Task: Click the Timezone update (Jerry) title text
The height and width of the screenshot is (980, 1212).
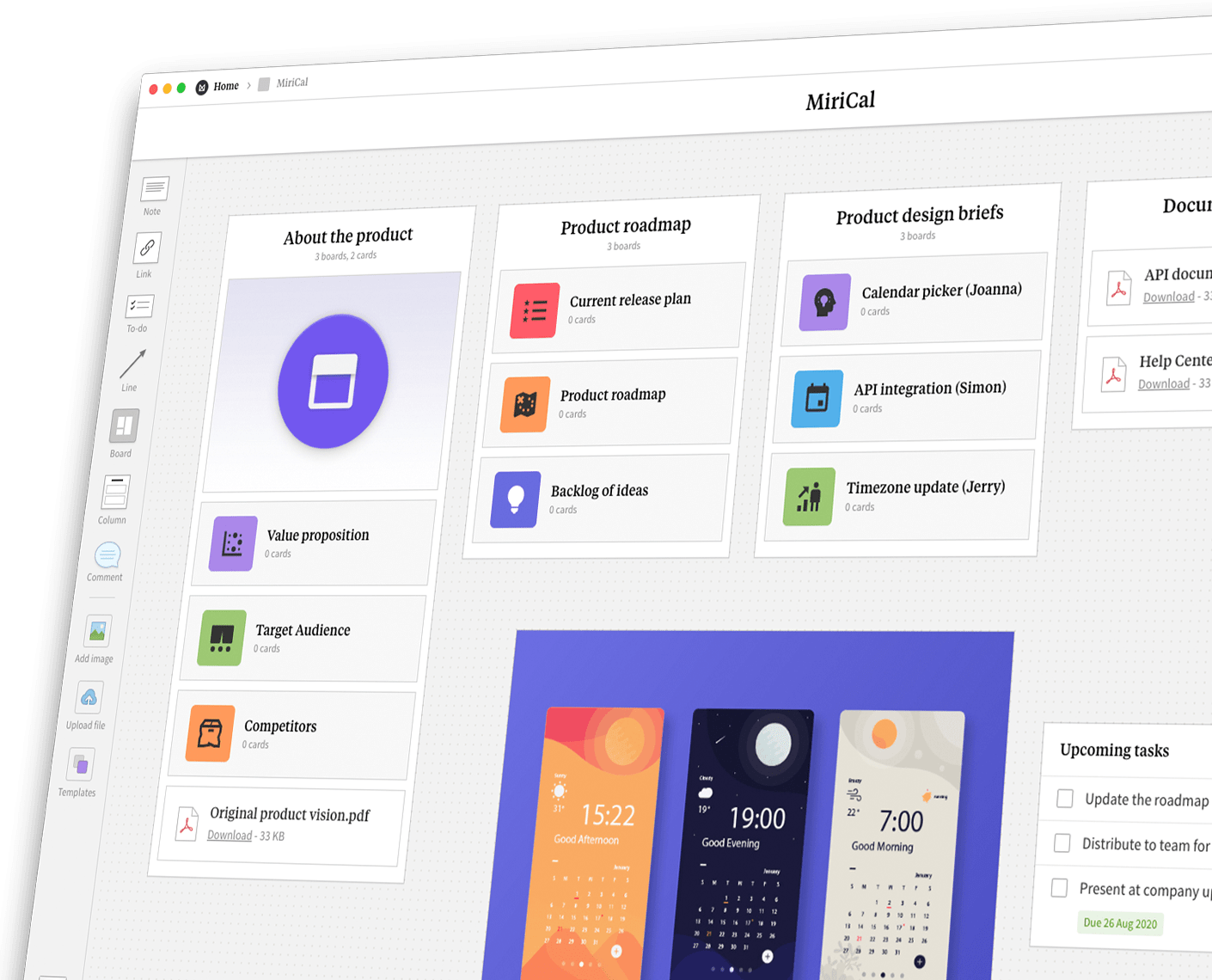Action: (926, 487)
